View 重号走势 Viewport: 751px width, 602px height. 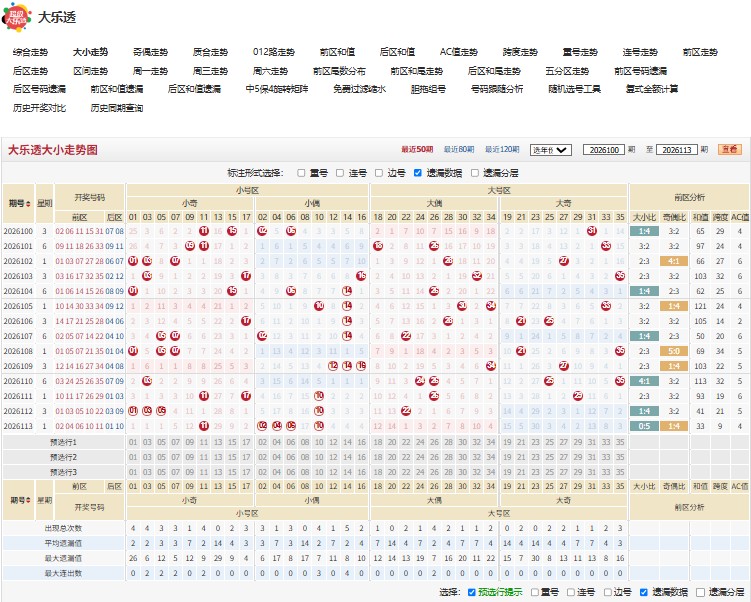click(580, 52)
